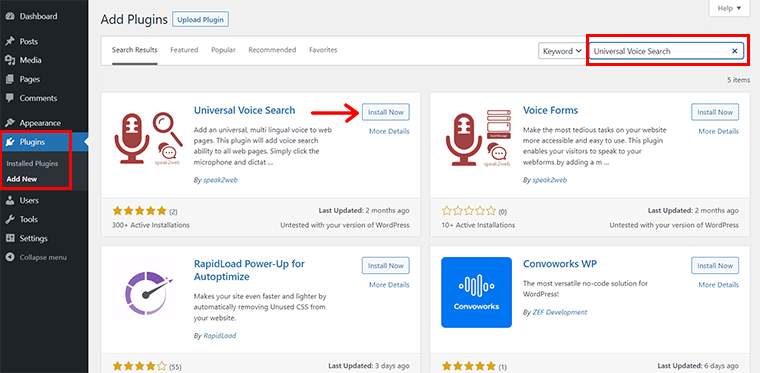Open speak2web author link under Universal Voice Search
This screenshot has height=373, width=760.
pyautogui.click(x=220, y=180)
